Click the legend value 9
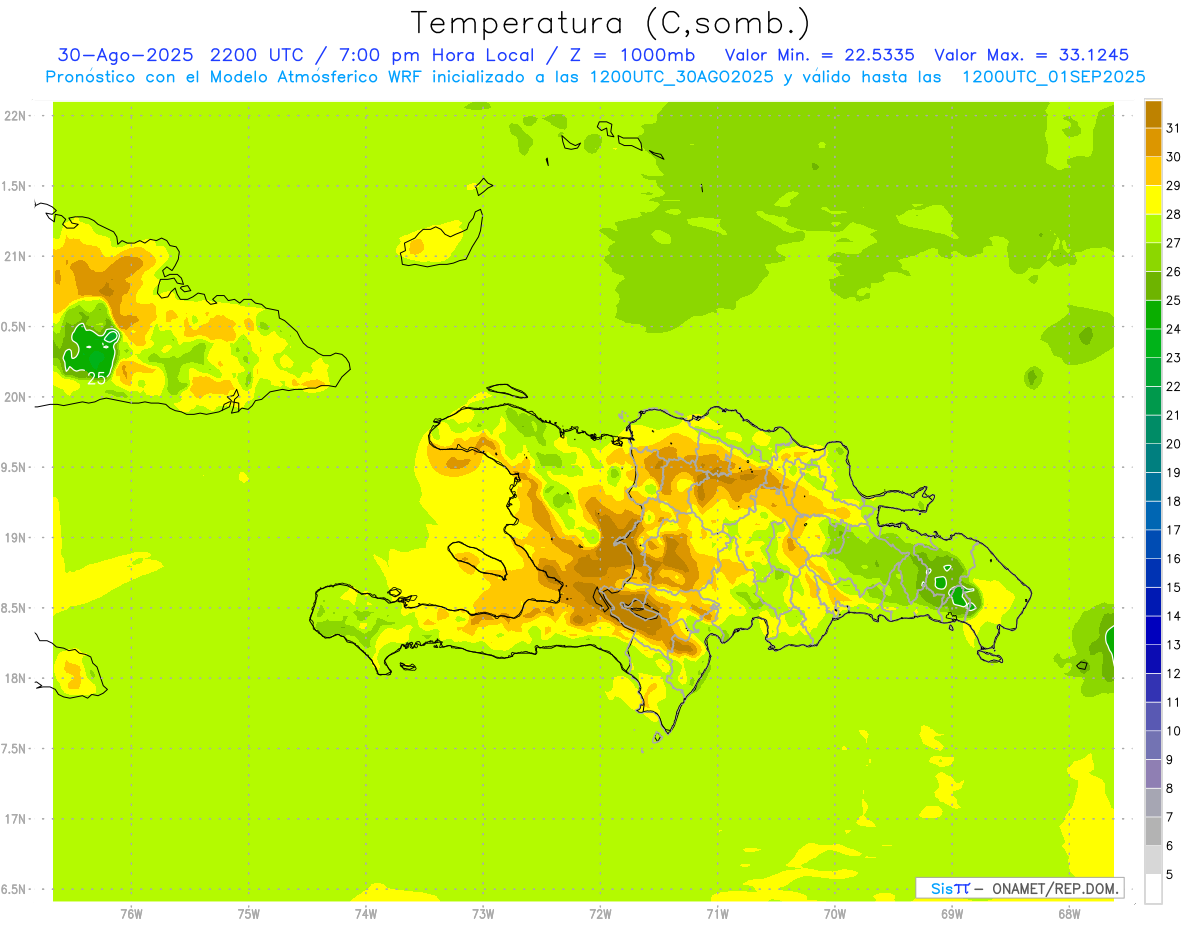1200x927 pixels. (x=1170, y=760)
